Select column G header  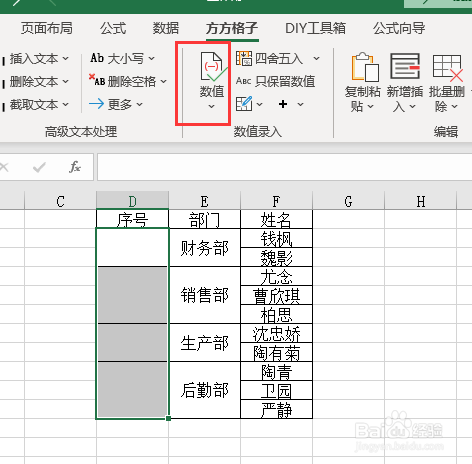[348, 201]
